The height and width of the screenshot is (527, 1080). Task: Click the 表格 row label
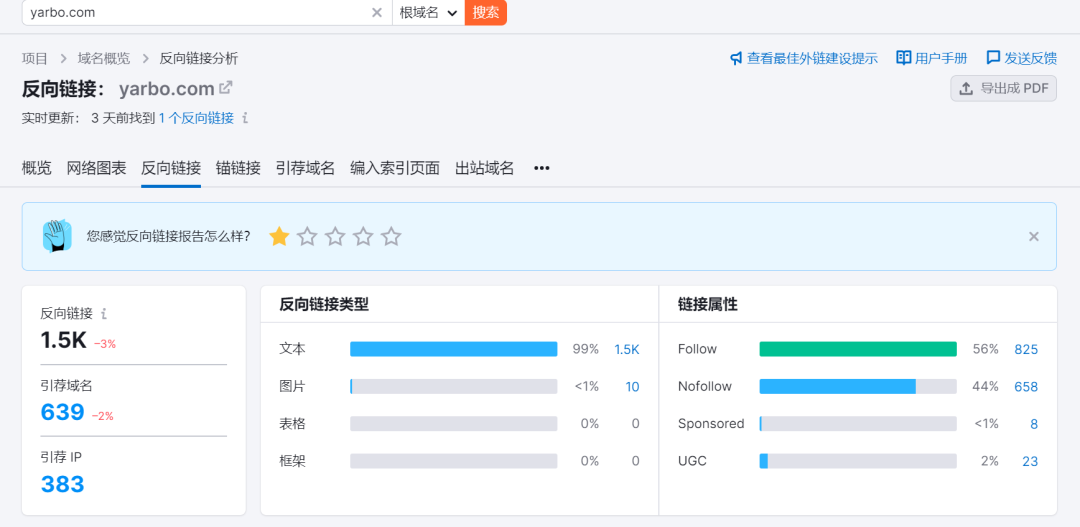click(292, 424)
